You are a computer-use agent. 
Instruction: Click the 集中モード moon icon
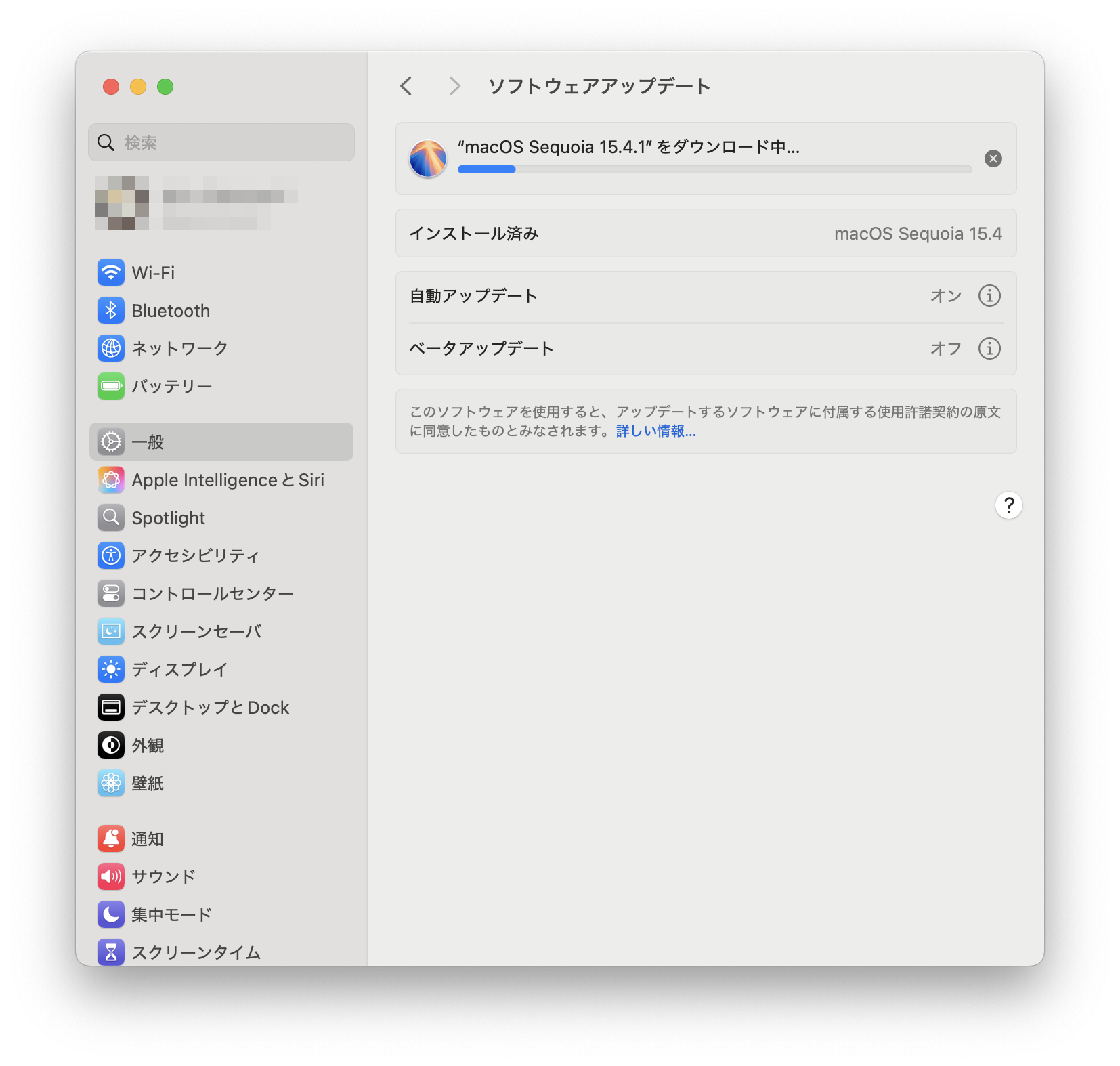click(111, 914)
